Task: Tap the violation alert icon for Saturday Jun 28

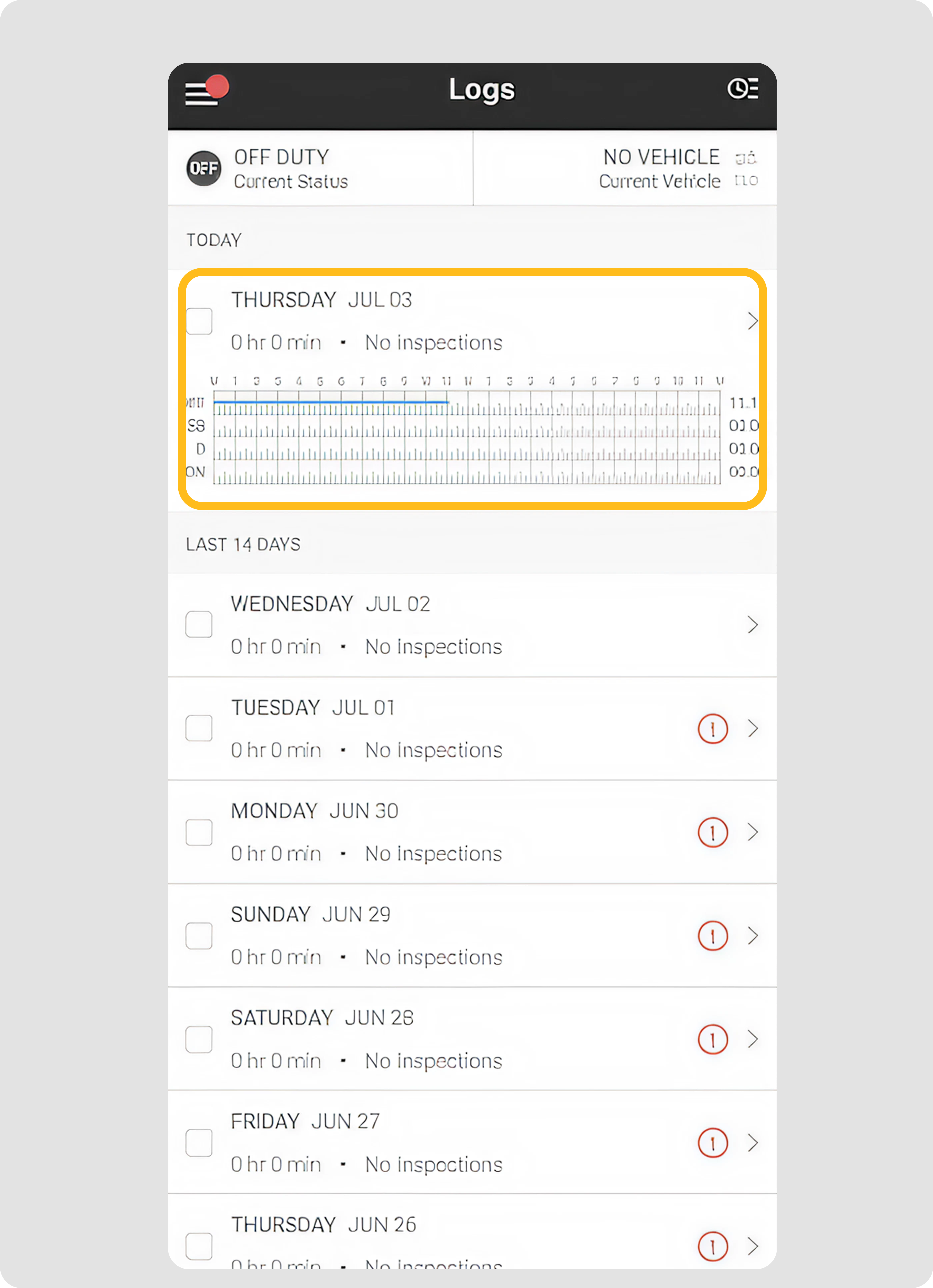Action: pyautogui.click(x=712, y=1039)
